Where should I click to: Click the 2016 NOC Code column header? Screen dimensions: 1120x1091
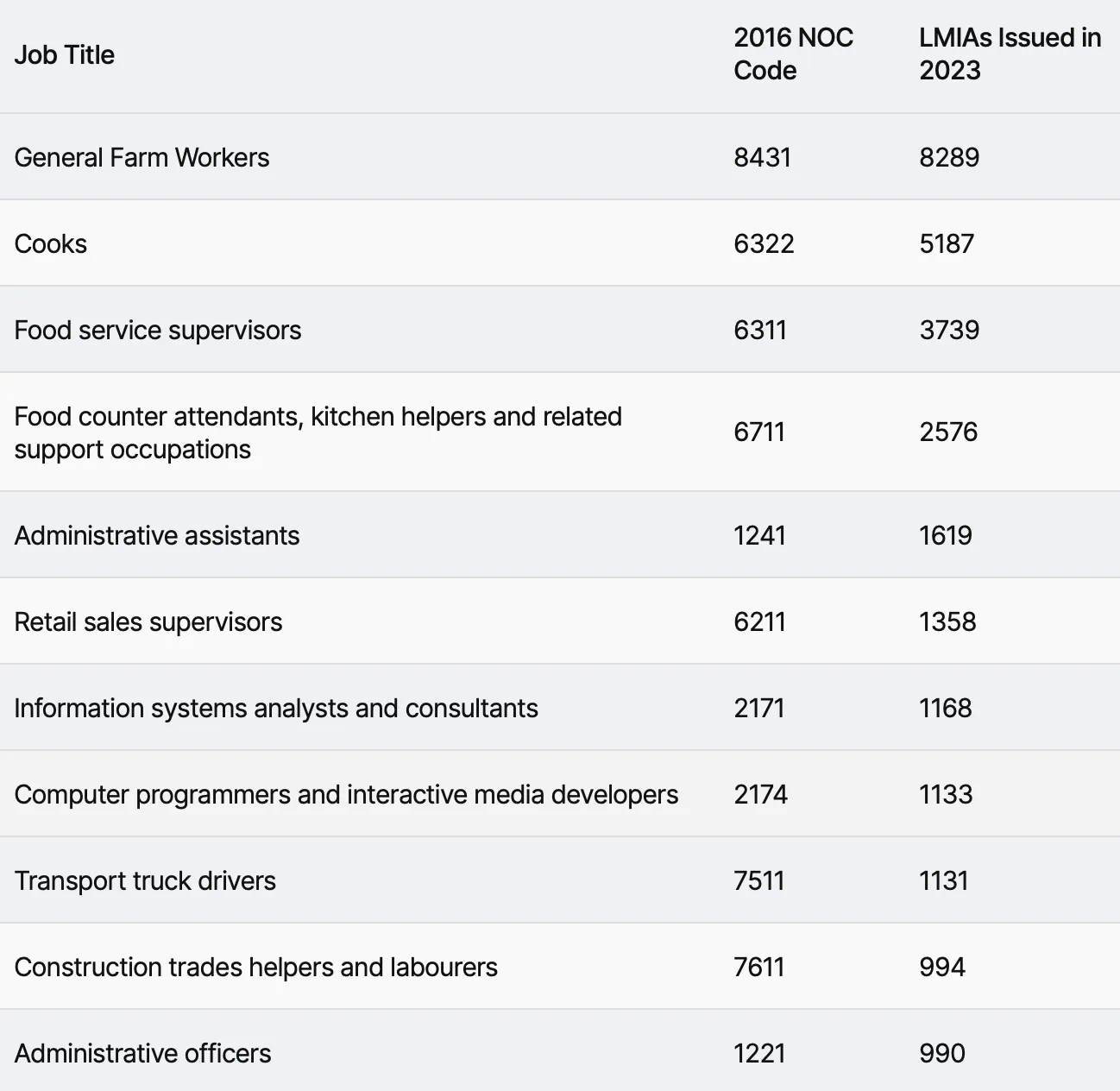click(793, 54)
